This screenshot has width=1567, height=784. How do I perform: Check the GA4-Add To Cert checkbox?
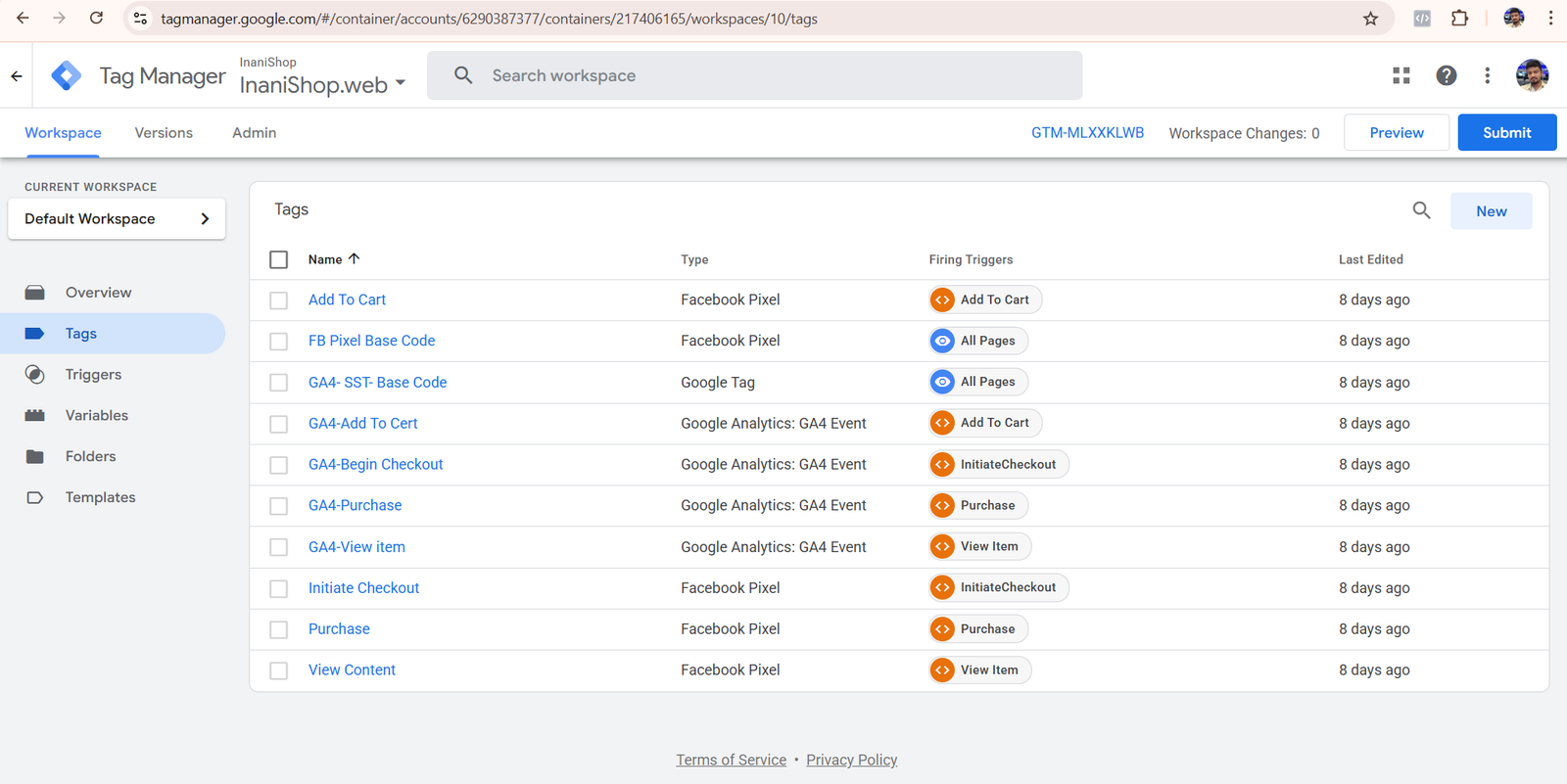(x=279, y=424)
